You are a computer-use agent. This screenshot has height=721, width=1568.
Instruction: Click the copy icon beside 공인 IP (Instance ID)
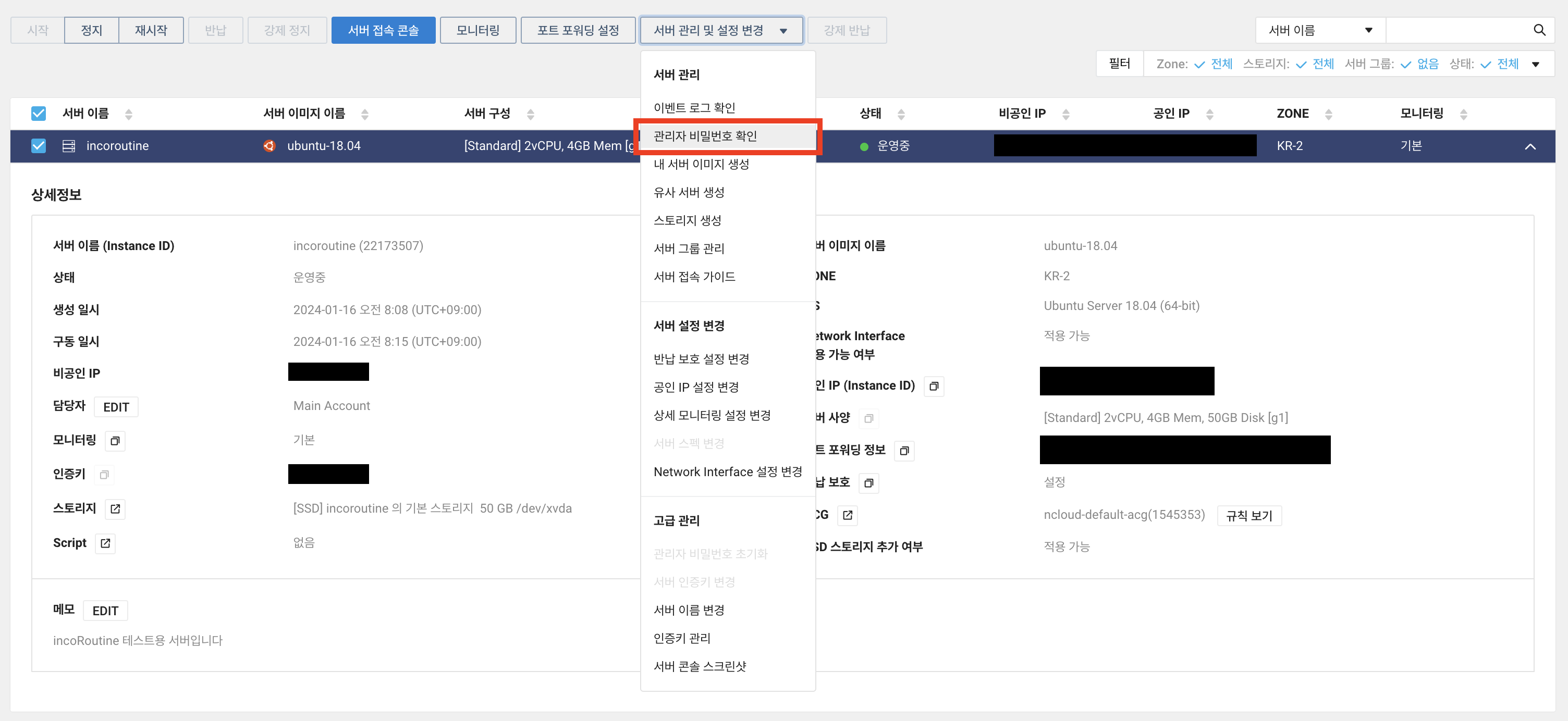pos(933,386)
